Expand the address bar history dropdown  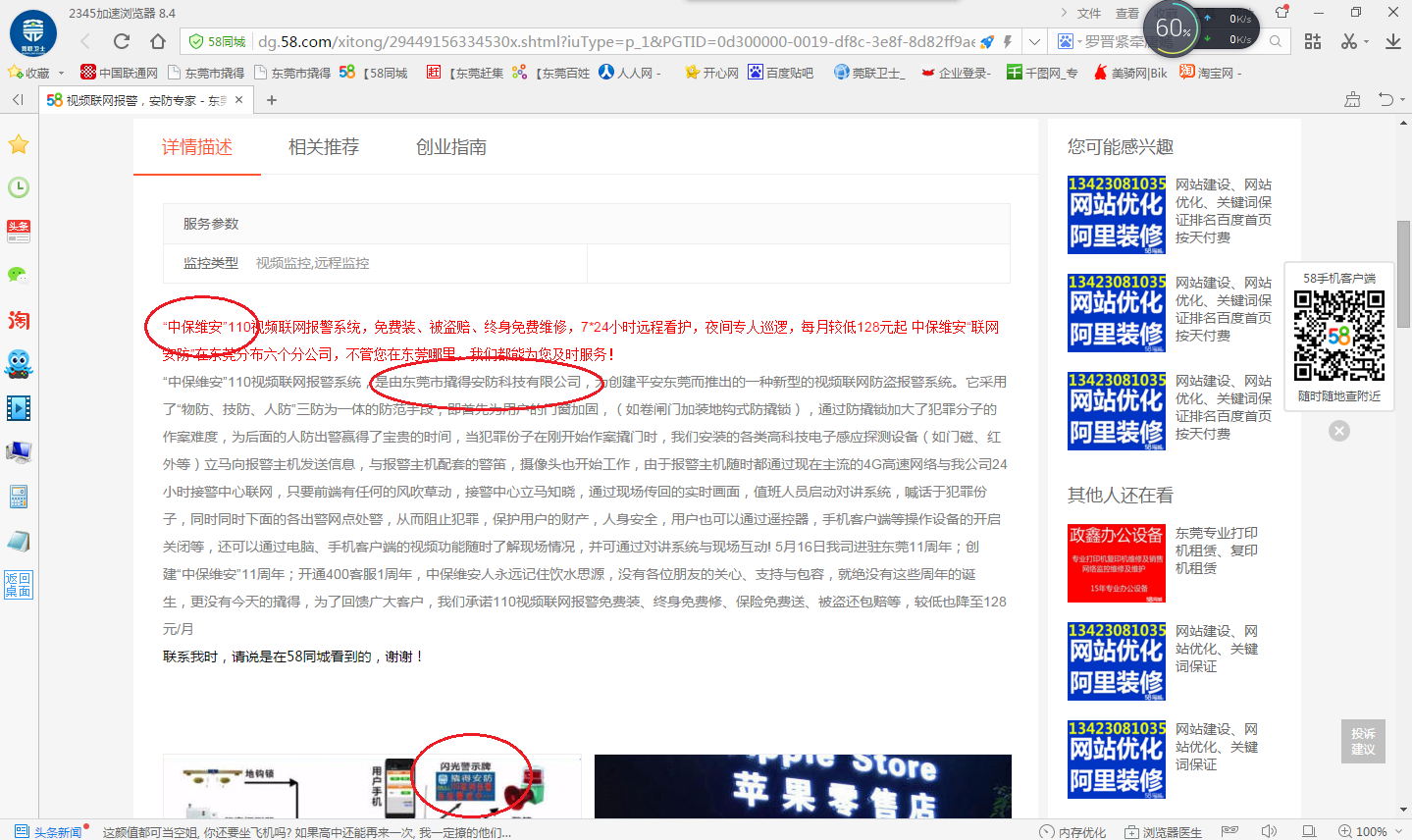1034,41
